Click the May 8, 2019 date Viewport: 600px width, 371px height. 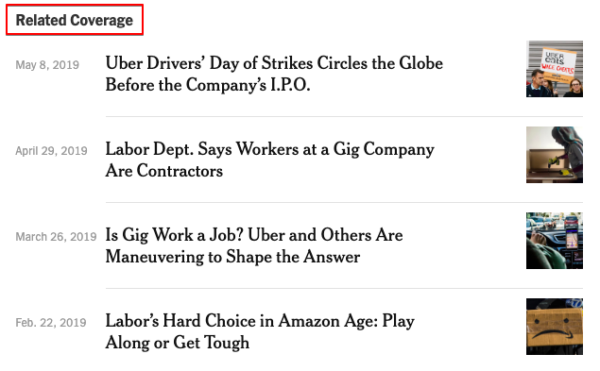(x=47, y=65)
